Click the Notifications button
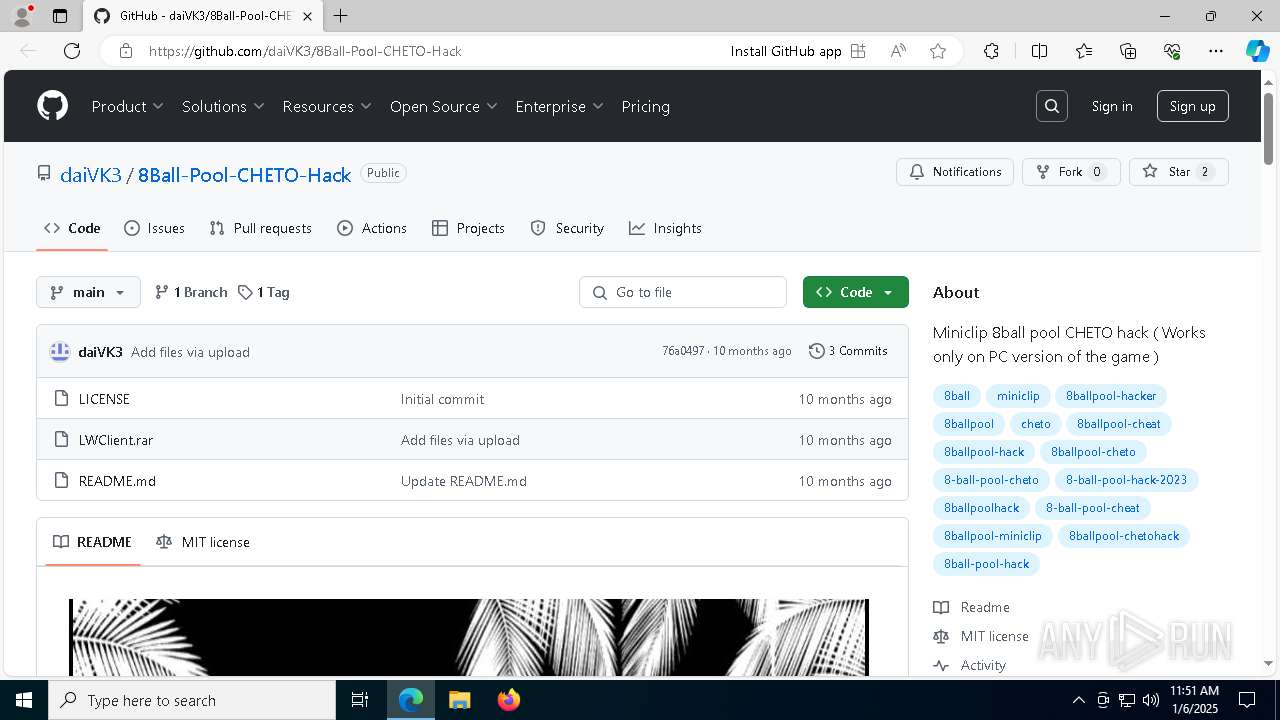Screen dimensions: 1280x720 955,172
